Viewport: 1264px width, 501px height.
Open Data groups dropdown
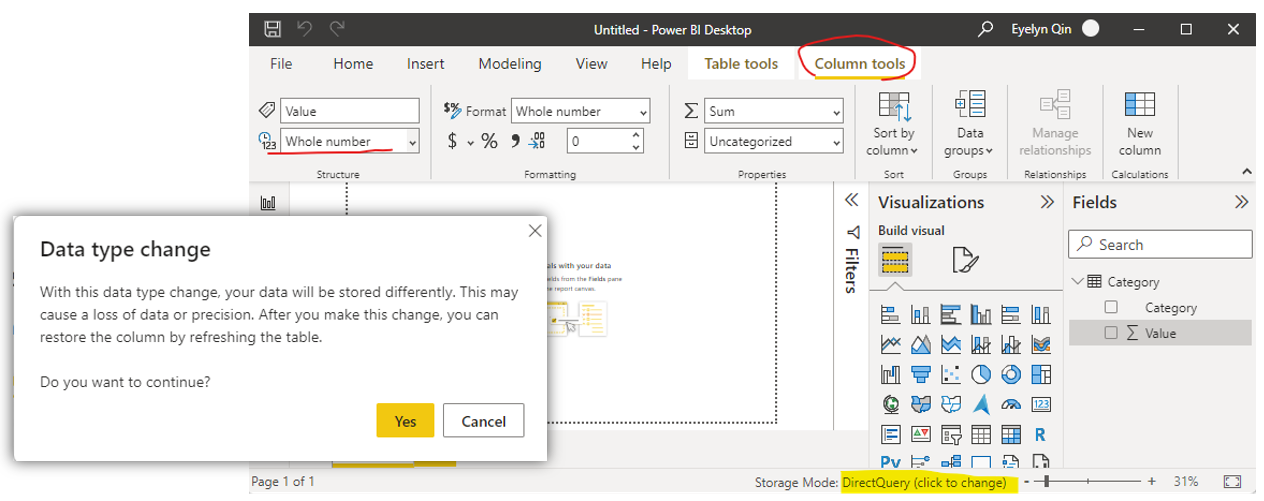tap(969, 127)
